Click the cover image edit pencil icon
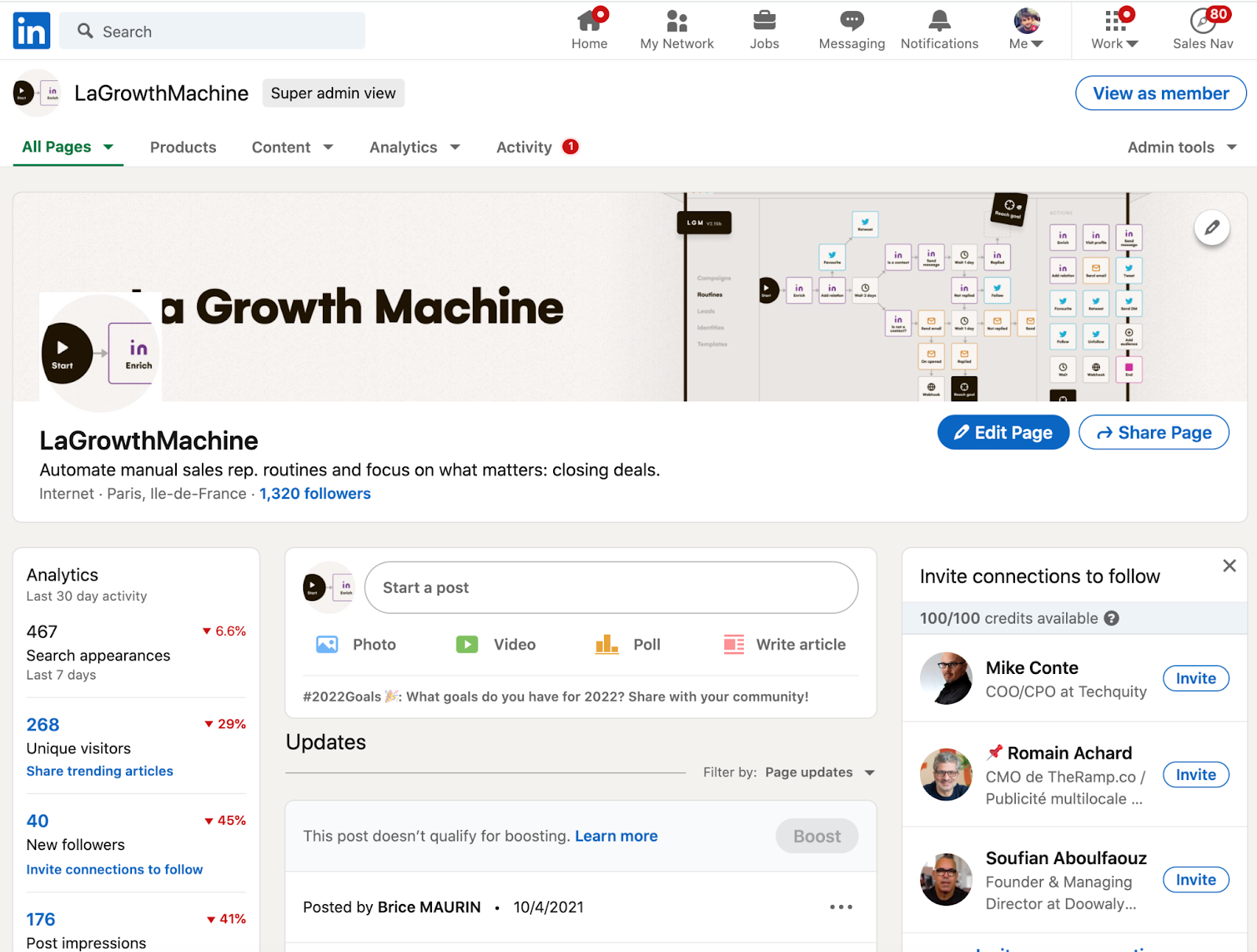Screen dimensions: 1257x952 [x=1212, y=228]
